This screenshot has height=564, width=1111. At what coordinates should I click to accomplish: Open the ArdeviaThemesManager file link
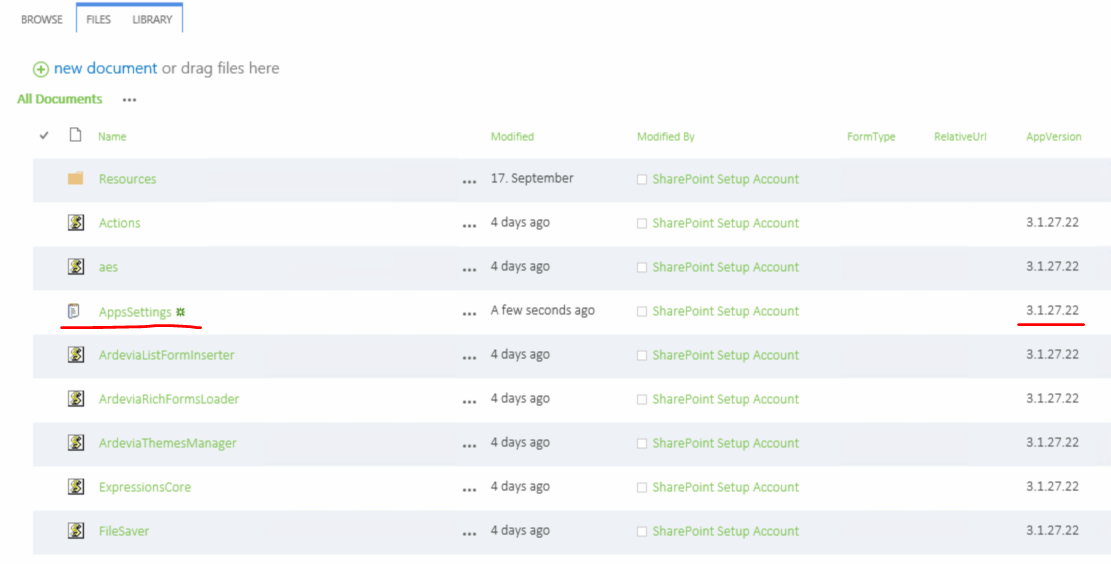(167, 443)
